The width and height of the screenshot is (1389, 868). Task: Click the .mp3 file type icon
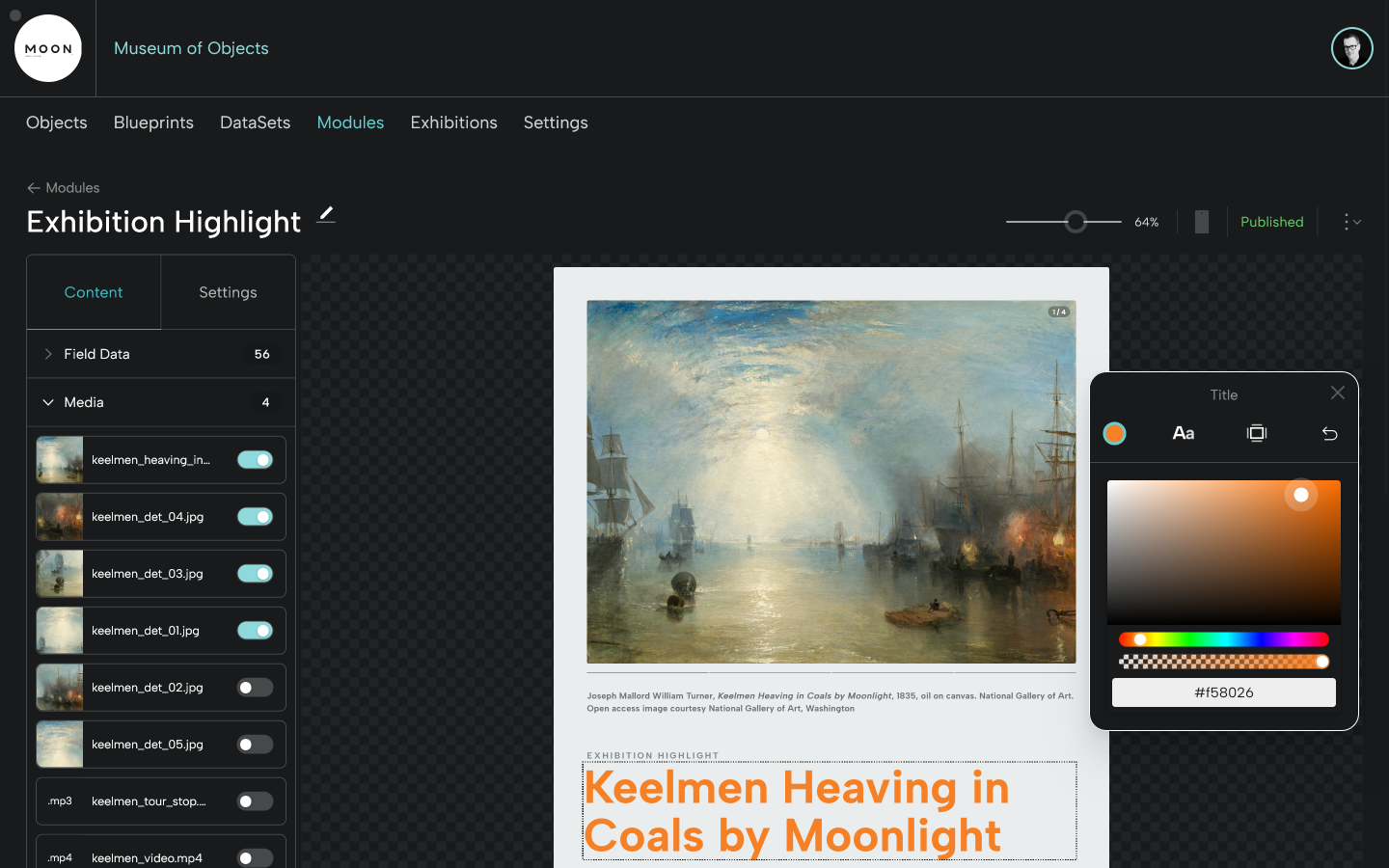(60, 801)
